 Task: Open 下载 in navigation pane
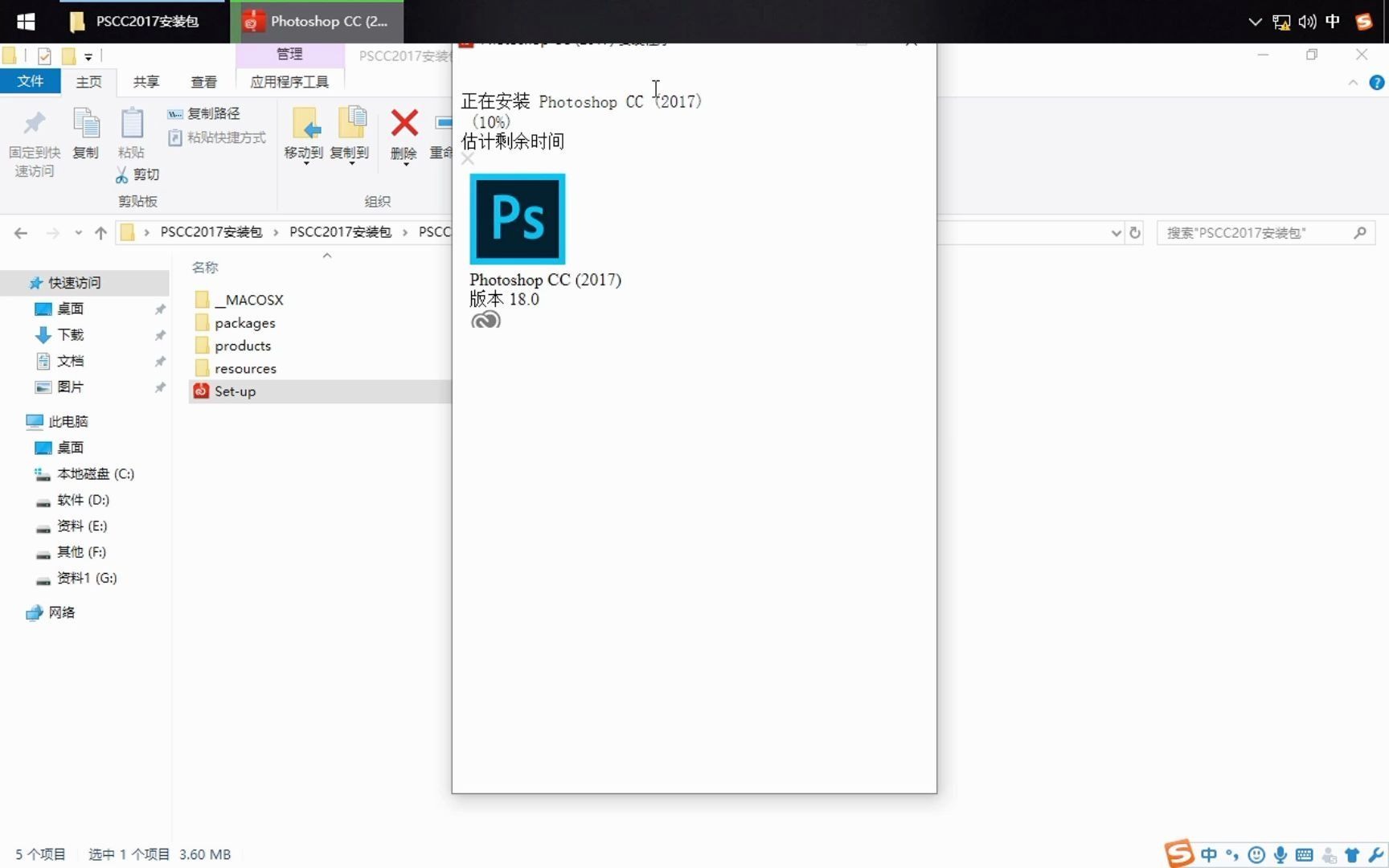click(70, 334)
